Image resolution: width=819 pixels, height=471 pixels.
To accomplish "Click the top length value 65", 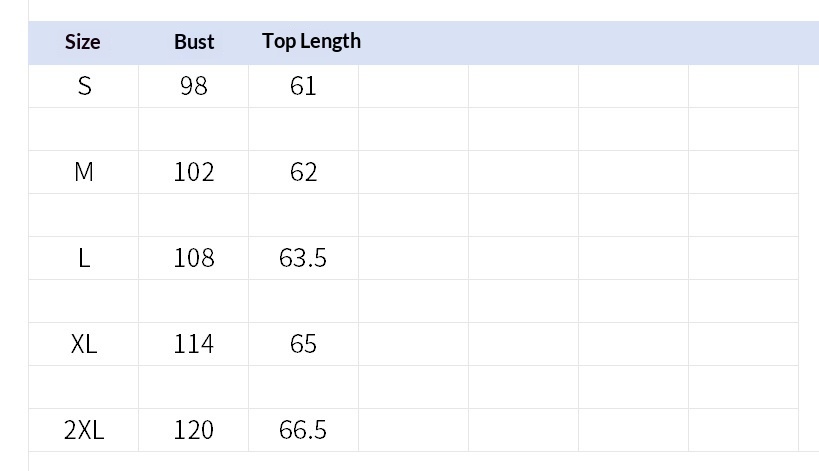I will click(x=303, y=344).
